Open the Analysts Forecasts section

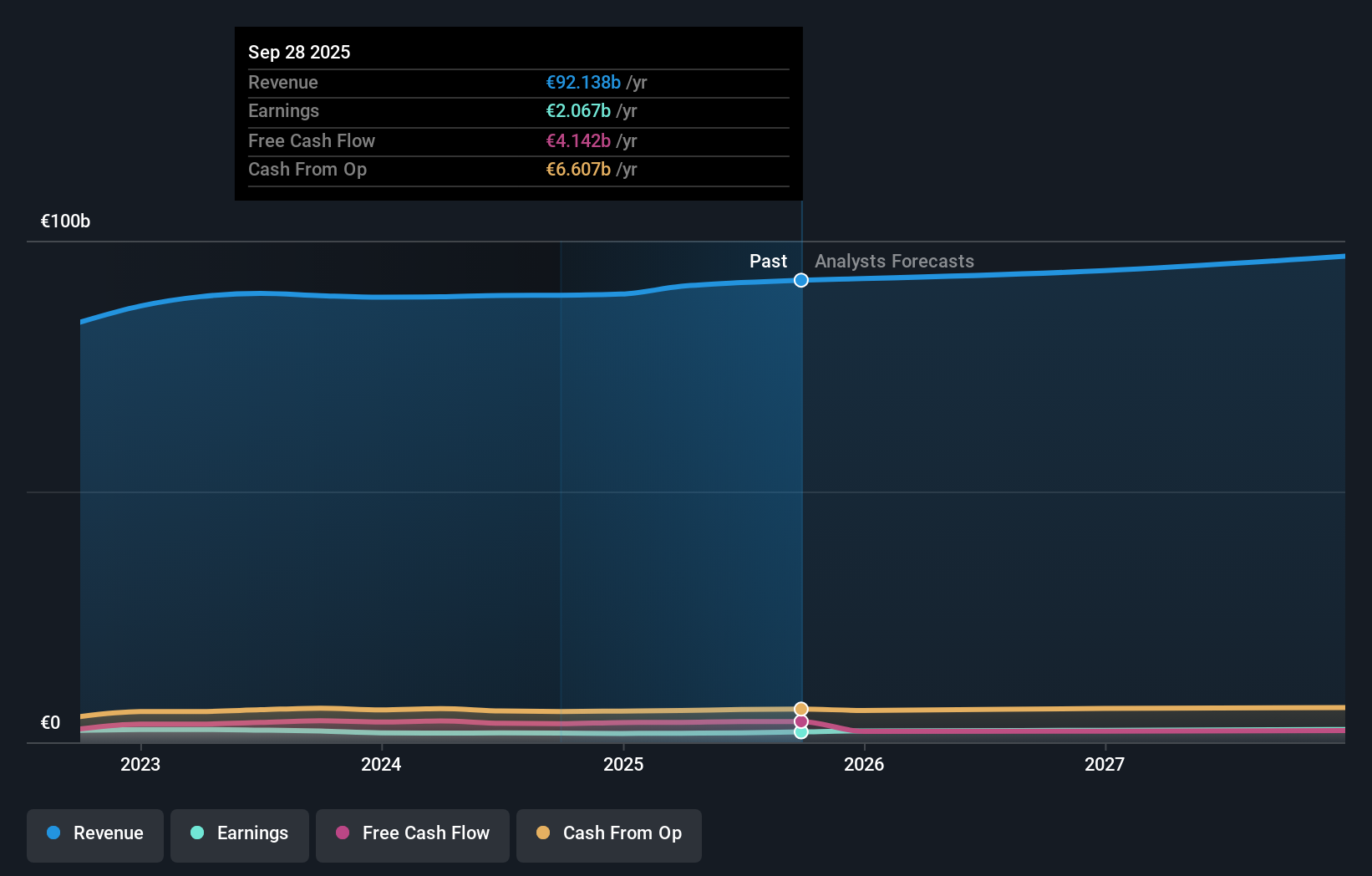[x=894, y=261]
